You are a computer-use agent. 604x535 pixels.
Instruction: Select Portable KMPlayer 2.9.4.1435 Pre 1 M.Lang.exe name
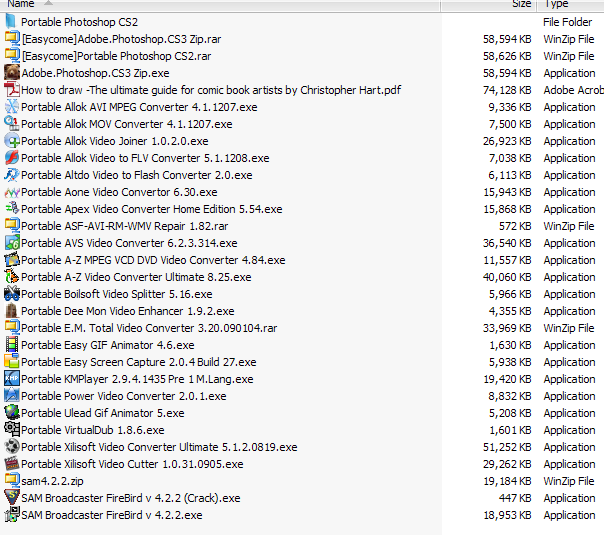pos(137,379)
